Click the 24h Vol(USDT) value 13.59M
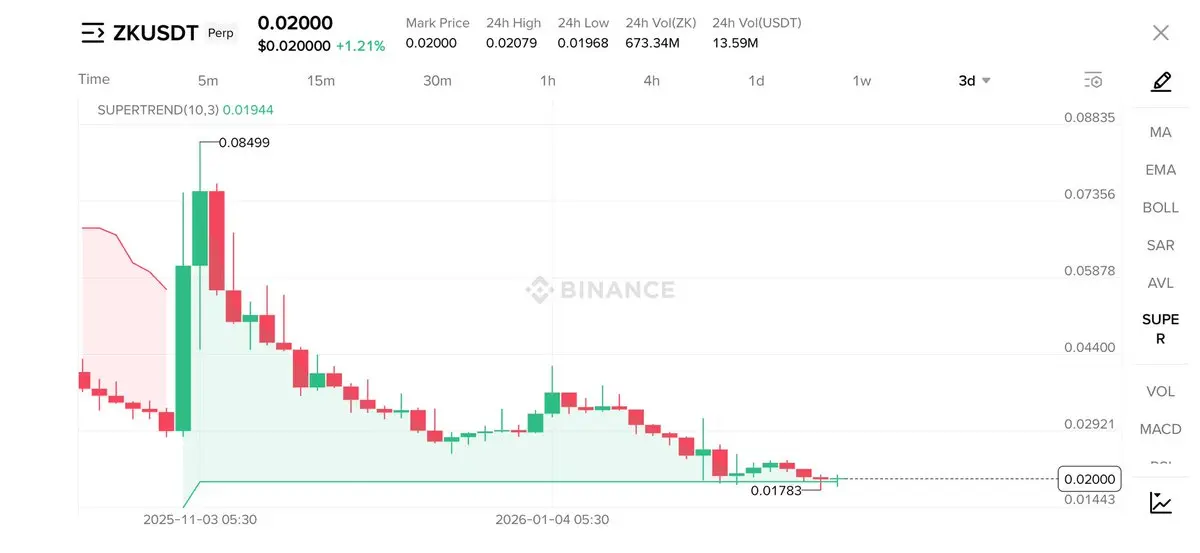This screenshot has width=1200, height=553. 735,43
